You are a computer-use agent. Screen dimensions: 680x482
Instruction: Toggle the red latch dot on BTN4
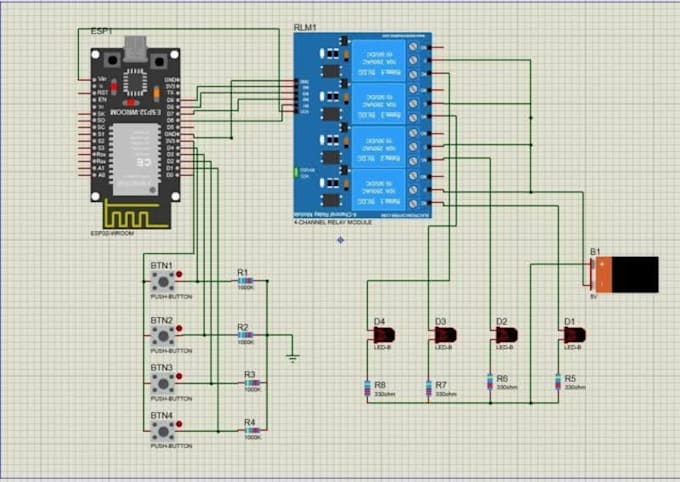tap(179, 424)
